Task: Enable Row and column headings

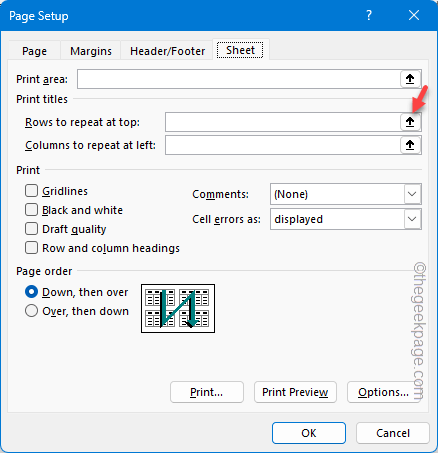Action: [x=31, y=248]
